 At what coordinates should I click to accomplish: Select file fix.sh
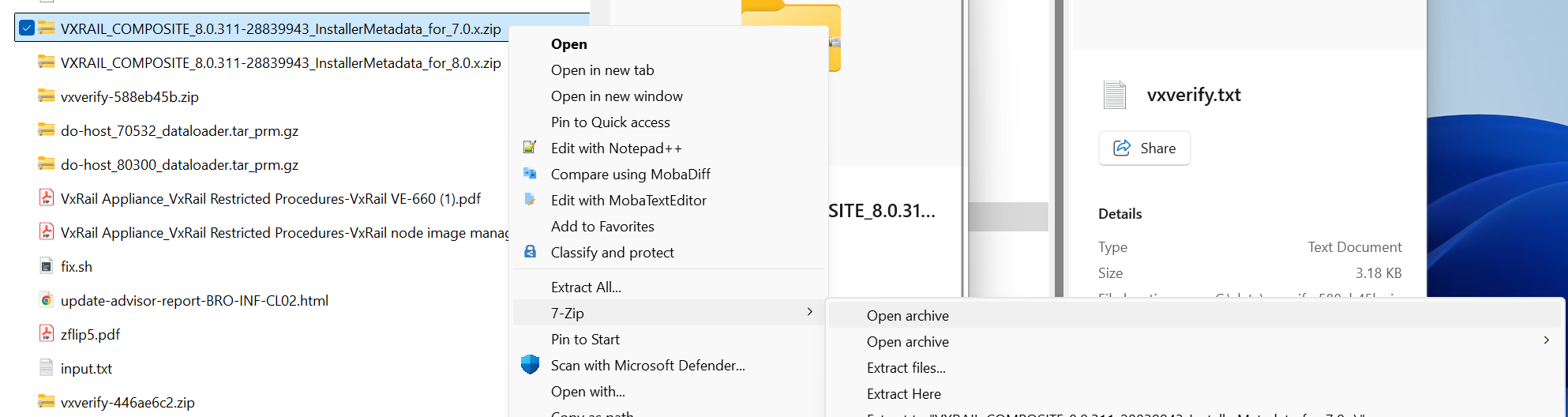[77, 266]
